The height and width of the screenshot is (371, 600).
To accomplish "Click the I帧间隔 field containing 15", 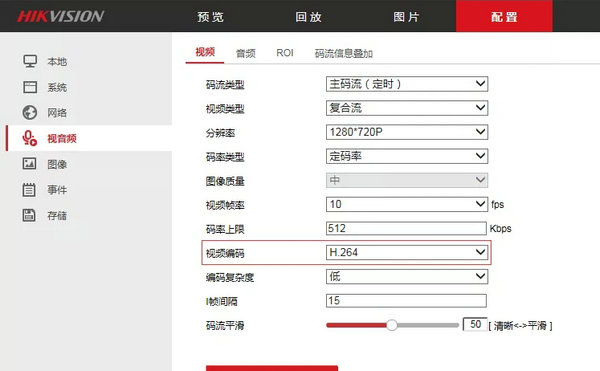I will pos(406,301).
